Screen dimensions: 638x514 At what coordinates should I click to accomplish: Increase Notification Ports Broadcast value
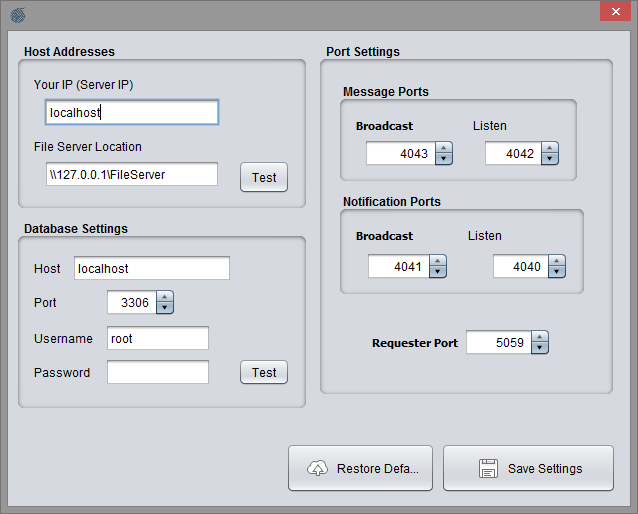[437, 261]
